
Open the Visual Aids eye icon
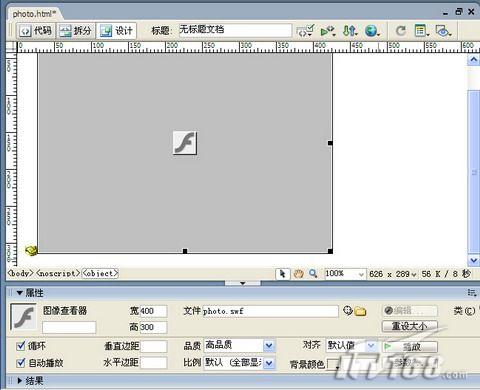click(444, 31)
